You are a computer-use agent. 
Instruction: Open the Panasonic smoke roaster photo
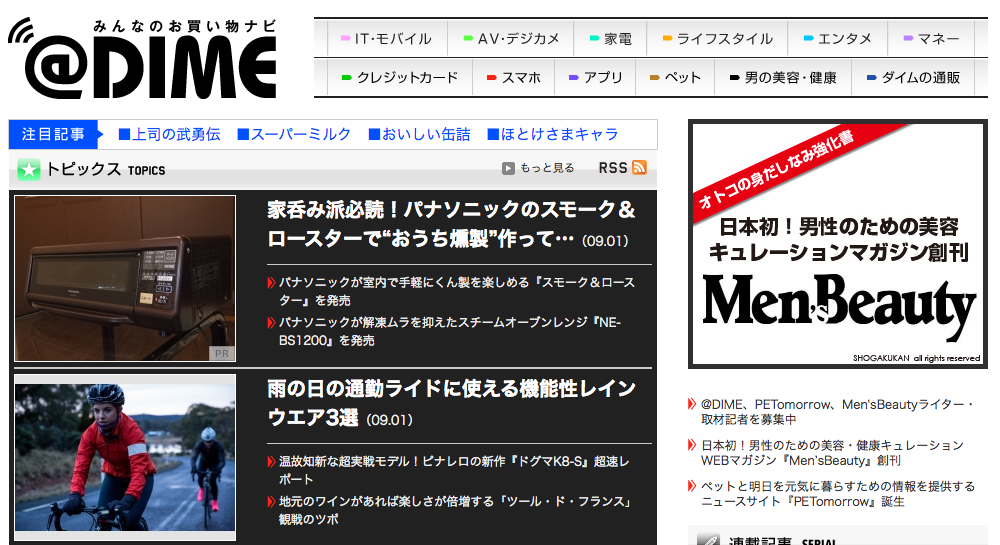(x=125, y=279)
